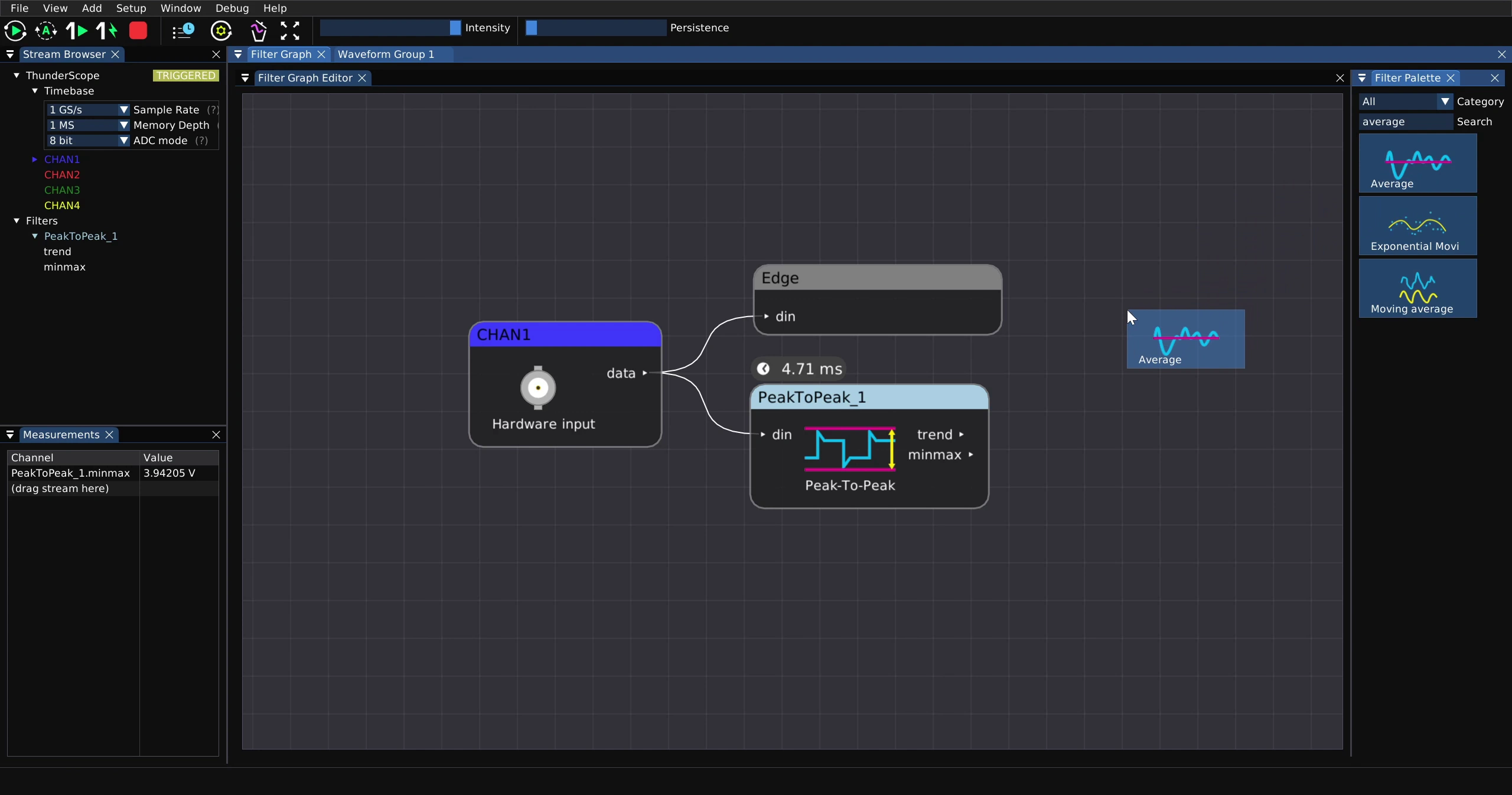The height and width of the screenshot is (795, 1512).
Task: Click the Edge node title bar
Action: [x=877, y=278]
